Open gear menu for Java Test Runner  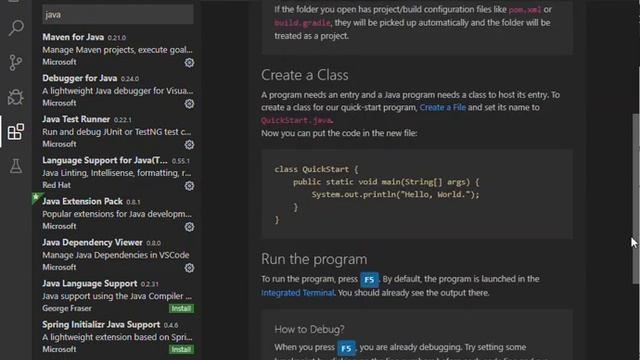[189, 144]
